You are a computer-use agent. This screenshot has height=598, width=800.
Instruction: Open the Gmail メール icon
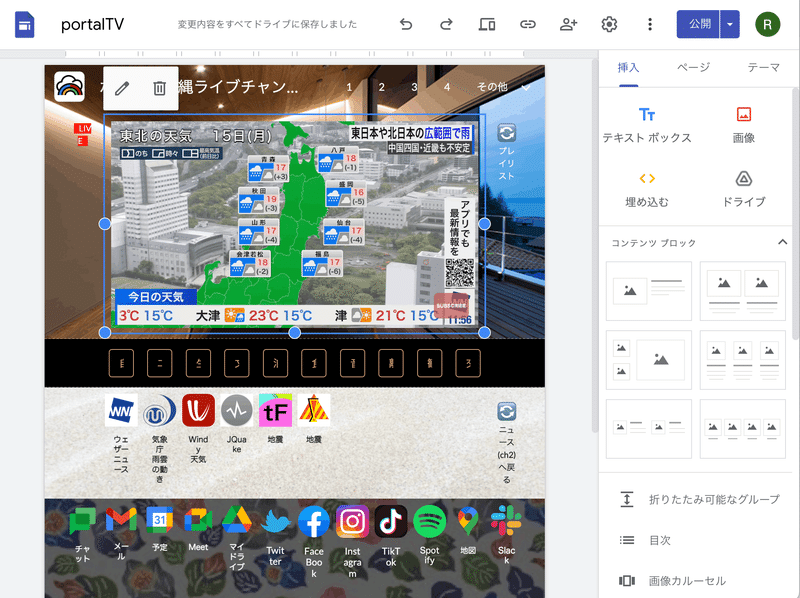point(121,520)
